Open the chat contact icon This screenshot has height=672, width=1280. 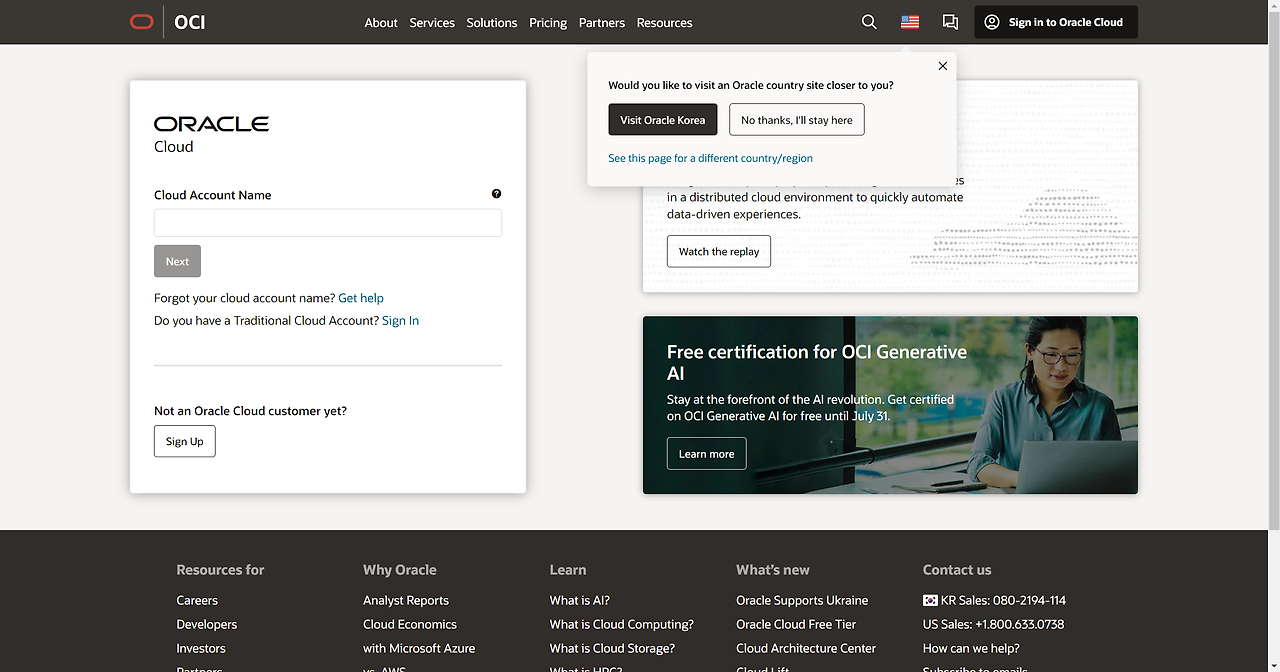950,22
